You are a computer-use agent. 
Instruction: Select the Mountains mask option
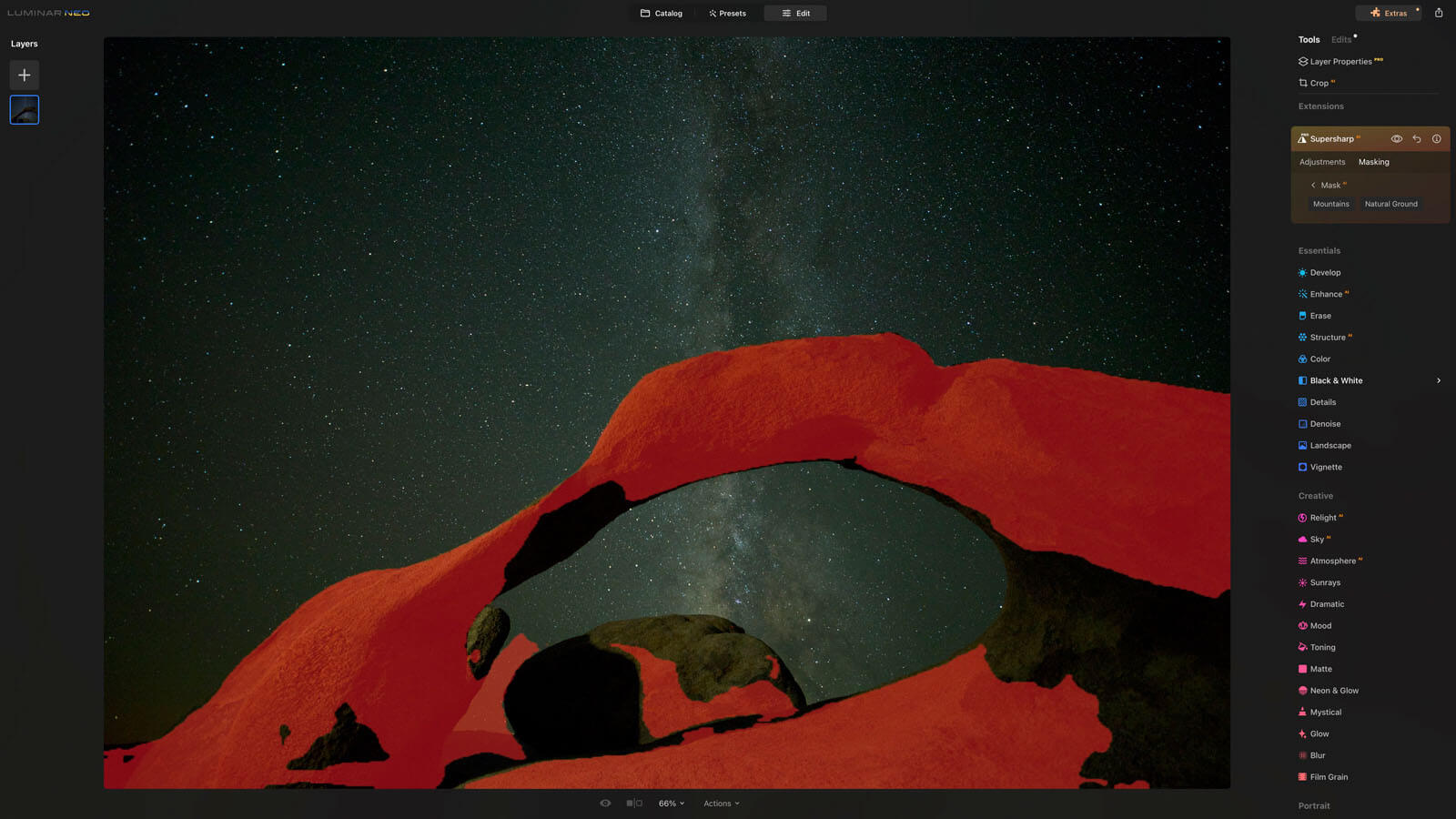click(1330, 205)
